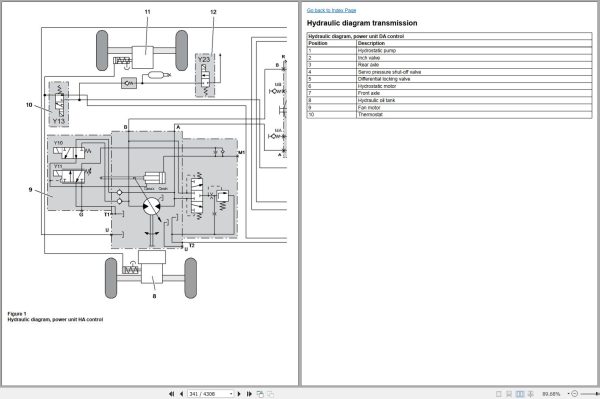This screenshot has height=399, width=600.
Task: Select the 'Hydrostatic motor' table cell
Action: pyautogui.click(x=474, y=86)
